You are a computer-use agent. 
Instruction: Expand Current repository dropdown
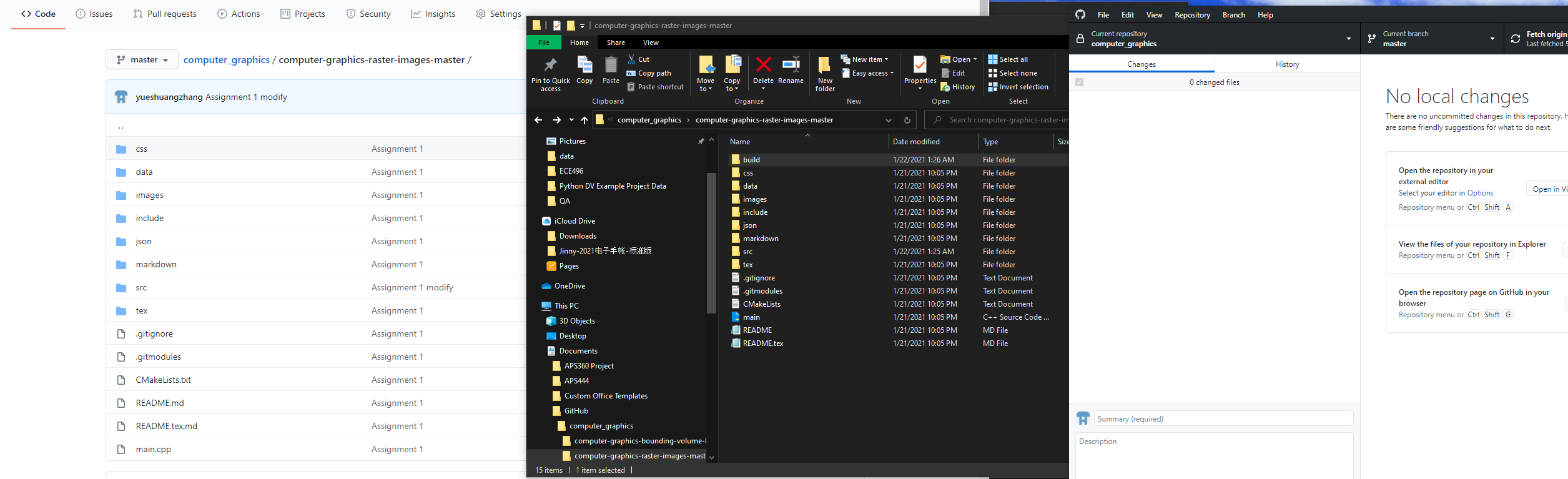point(1214,39)
